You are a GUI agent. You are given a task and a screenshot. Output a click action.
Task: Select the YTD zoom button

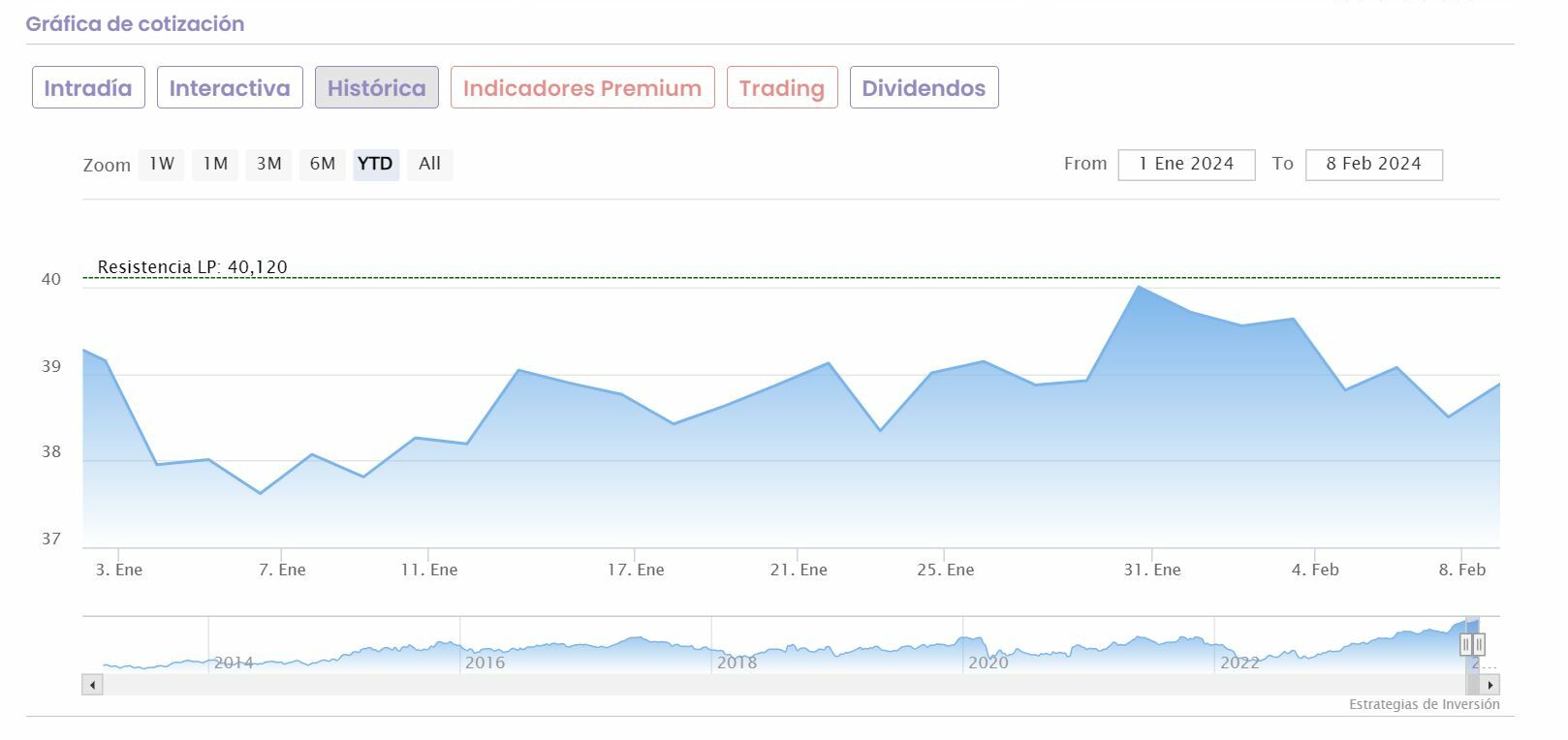[375, 164]
